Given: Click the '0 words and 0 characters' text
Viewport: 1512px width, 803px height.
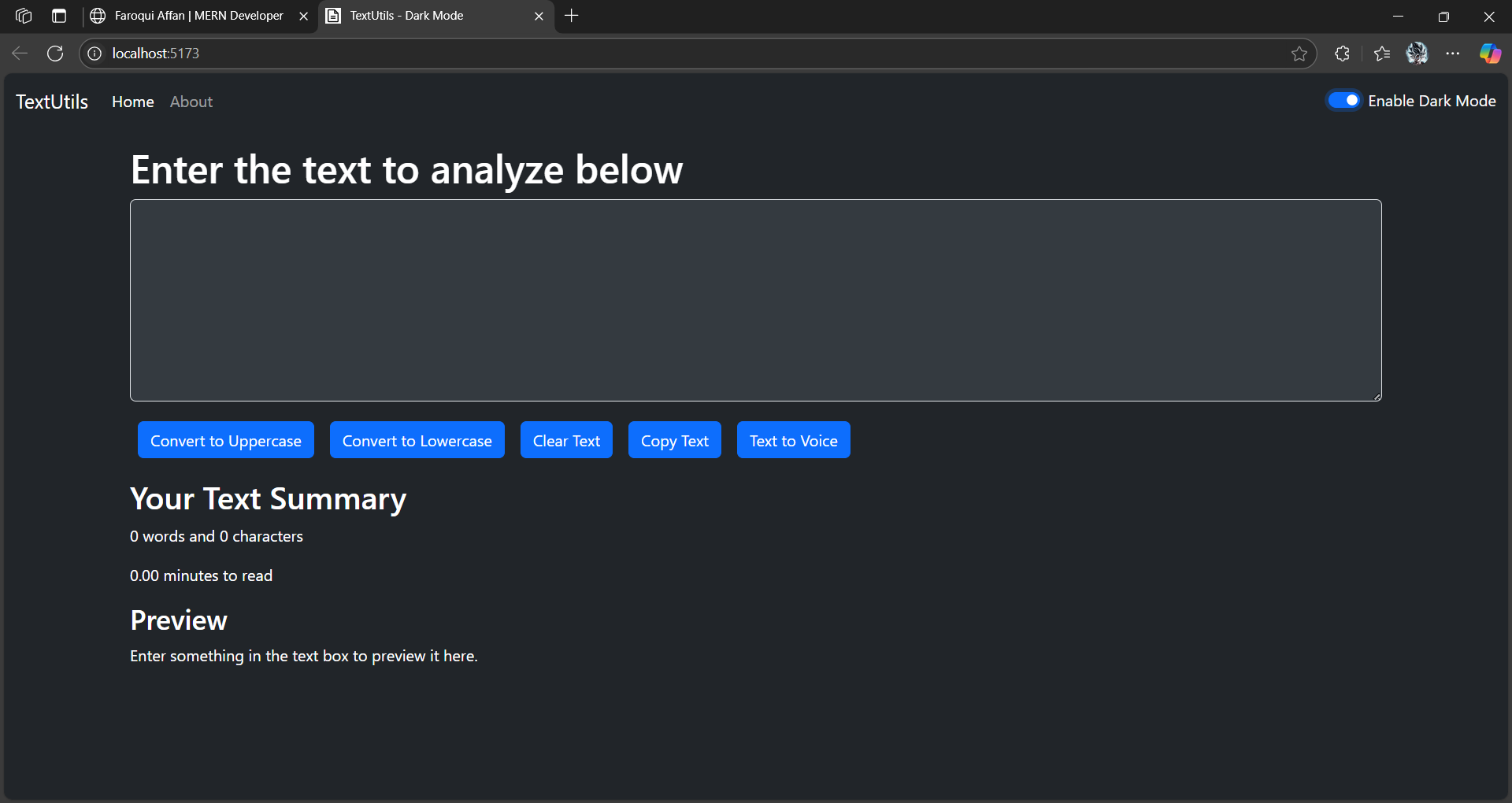Looking at the screenshot, I should click(217, 536).
